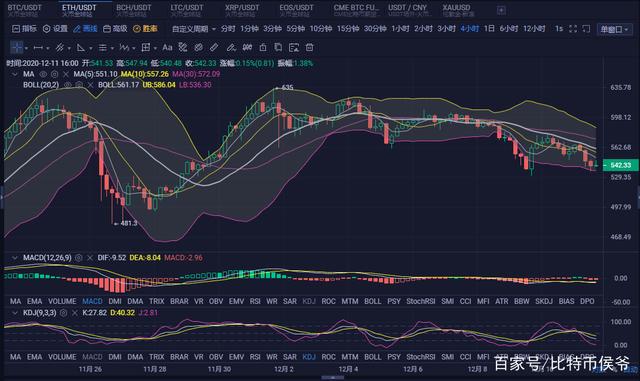Select the horizontal levels lines tool
The image size is (640, 381).
coord(102,48)
